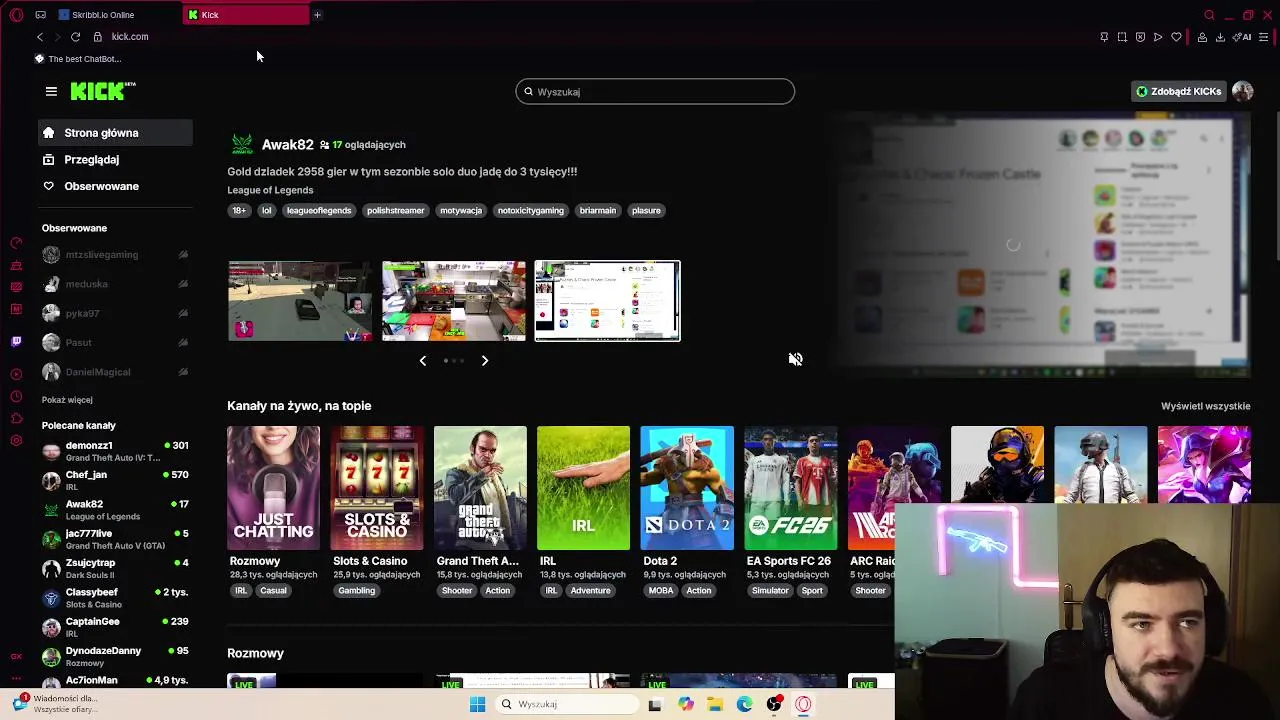Reload the kick.com page

75,37
